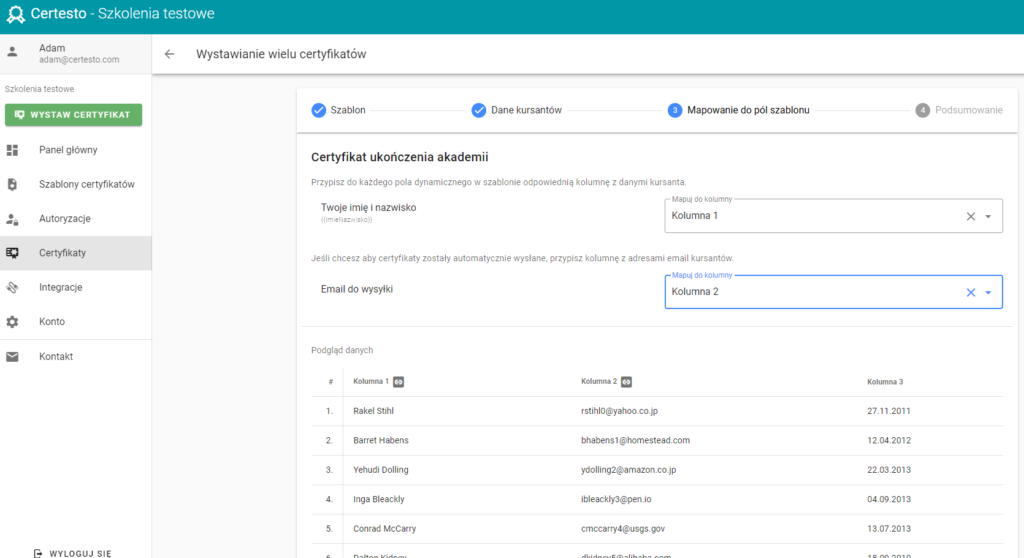1024x558 pixels.
Task: Click the date 12.04.2012 cell
Action: click(x=889, y=440)
